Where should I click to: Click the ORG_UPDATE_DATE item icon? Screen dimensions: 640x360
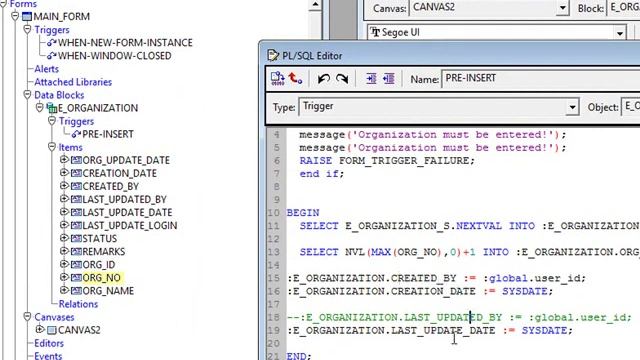[76, 160]
